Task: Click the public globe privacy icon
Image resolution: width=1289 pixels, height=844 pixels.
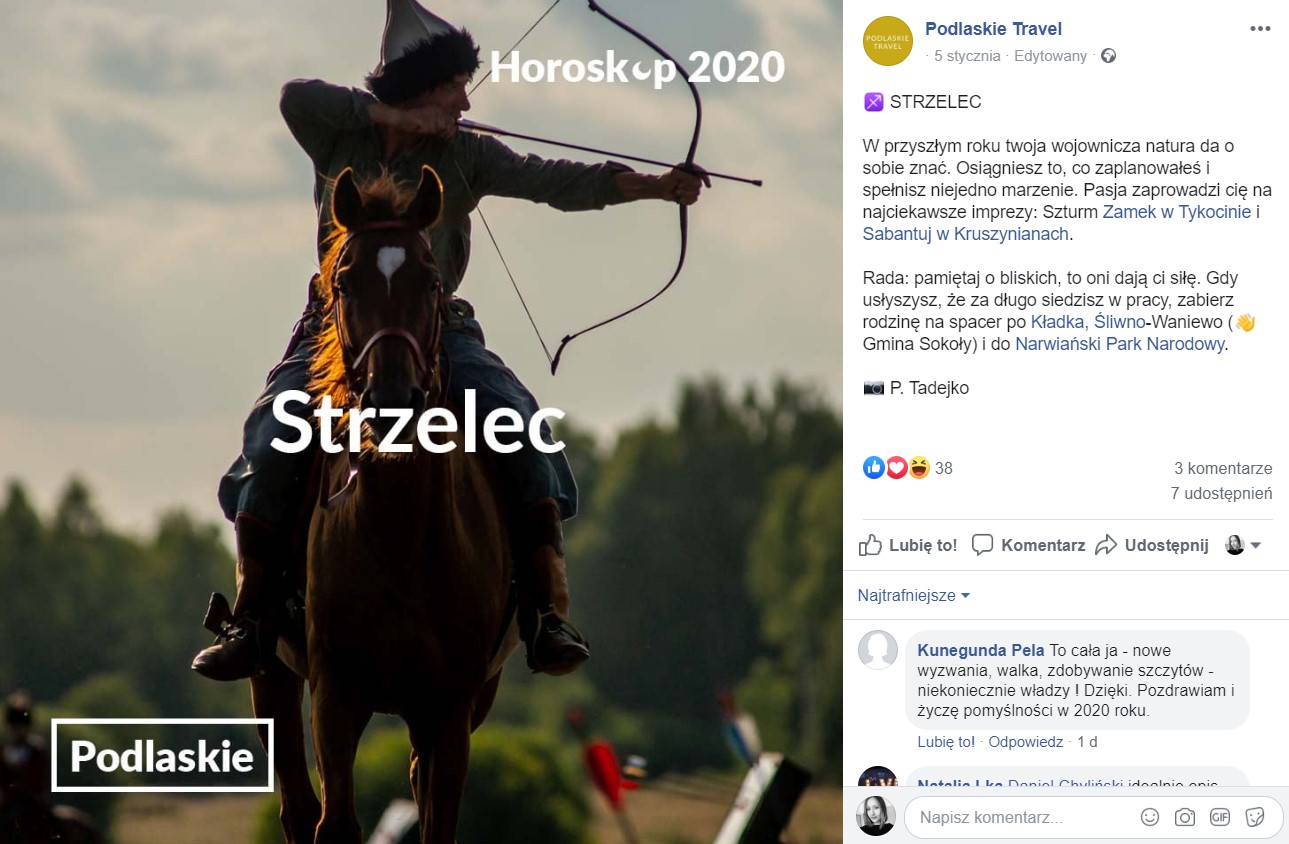Action: 1108,56
